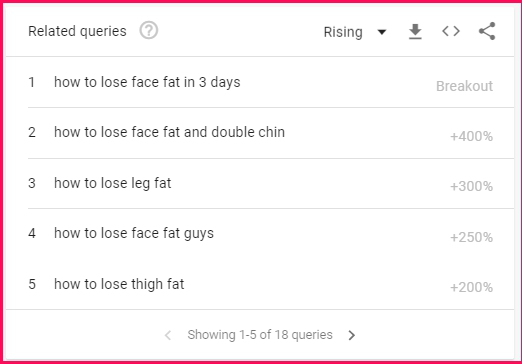Select the +400% growth value
522x364 pixels.
tap(471, 137)
